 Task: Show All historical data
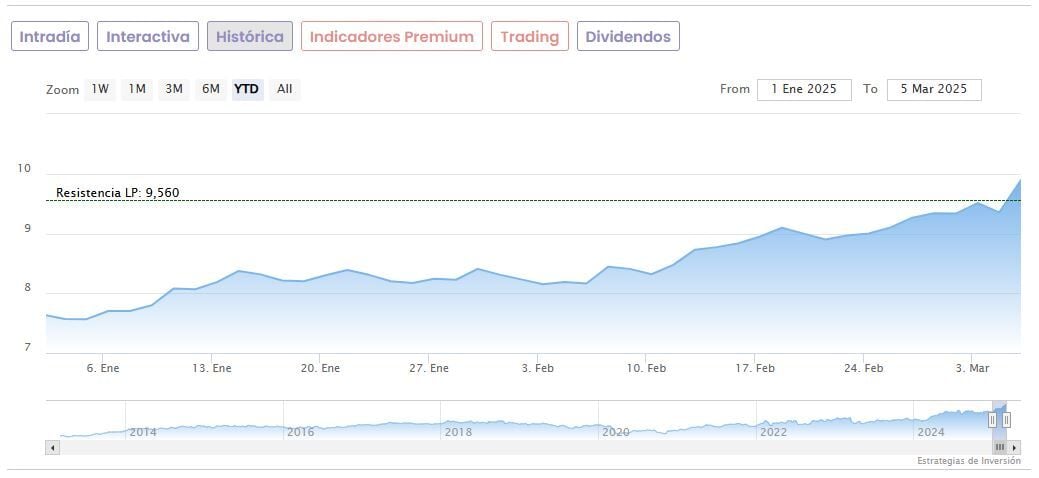285,89
